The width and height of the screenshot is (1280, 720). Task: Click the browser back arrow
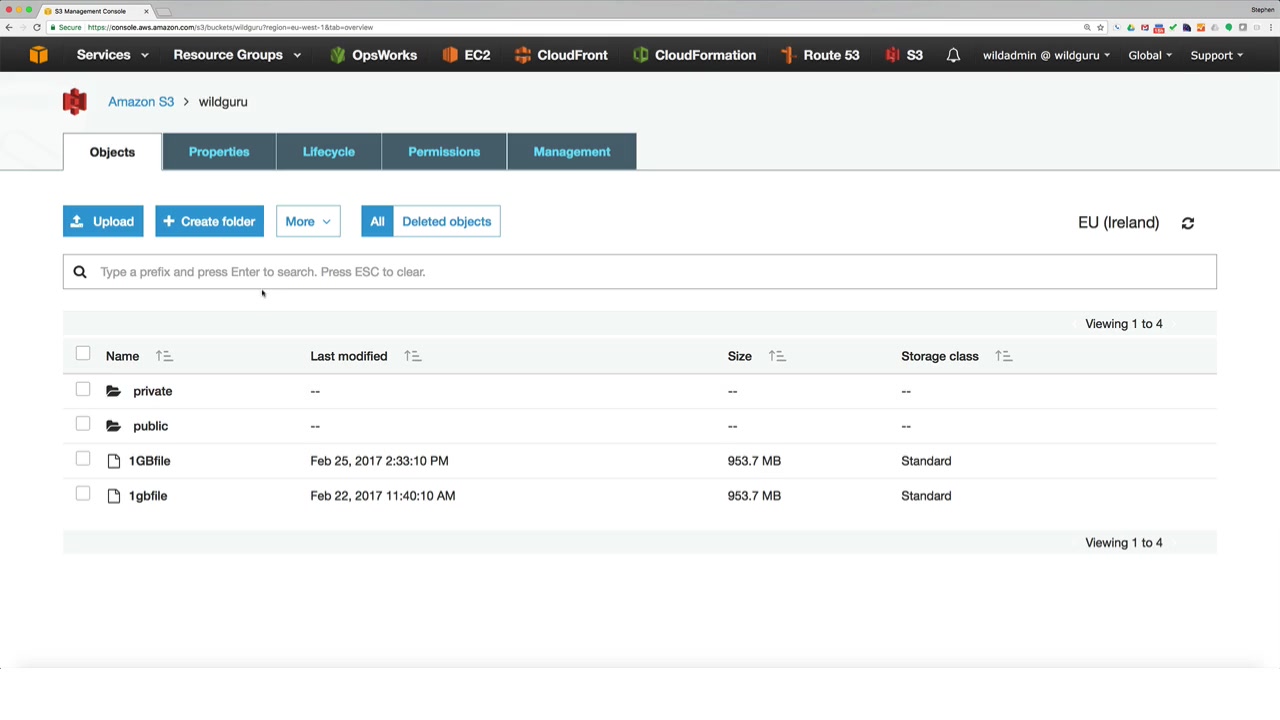tap(9, 27)
